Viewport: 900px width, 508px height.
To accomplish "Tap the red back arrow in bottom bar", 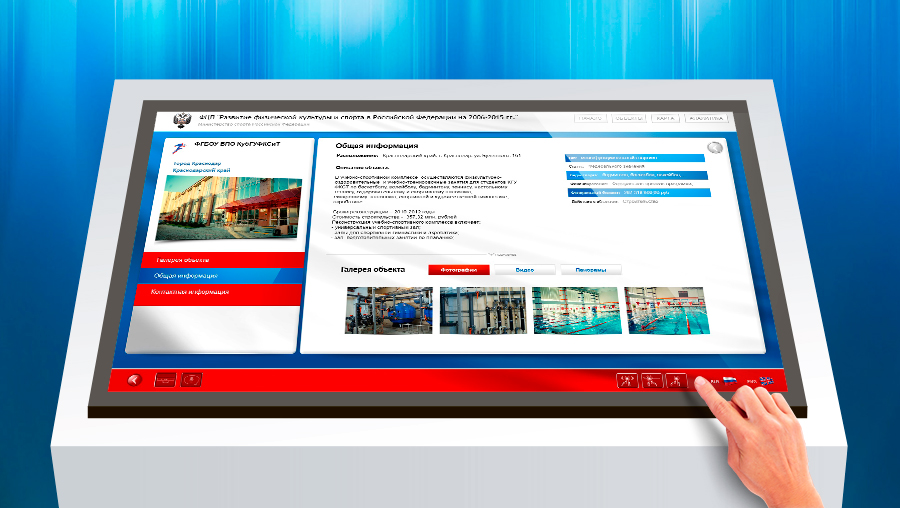I will pyautogui.click(x=134, y=379).
